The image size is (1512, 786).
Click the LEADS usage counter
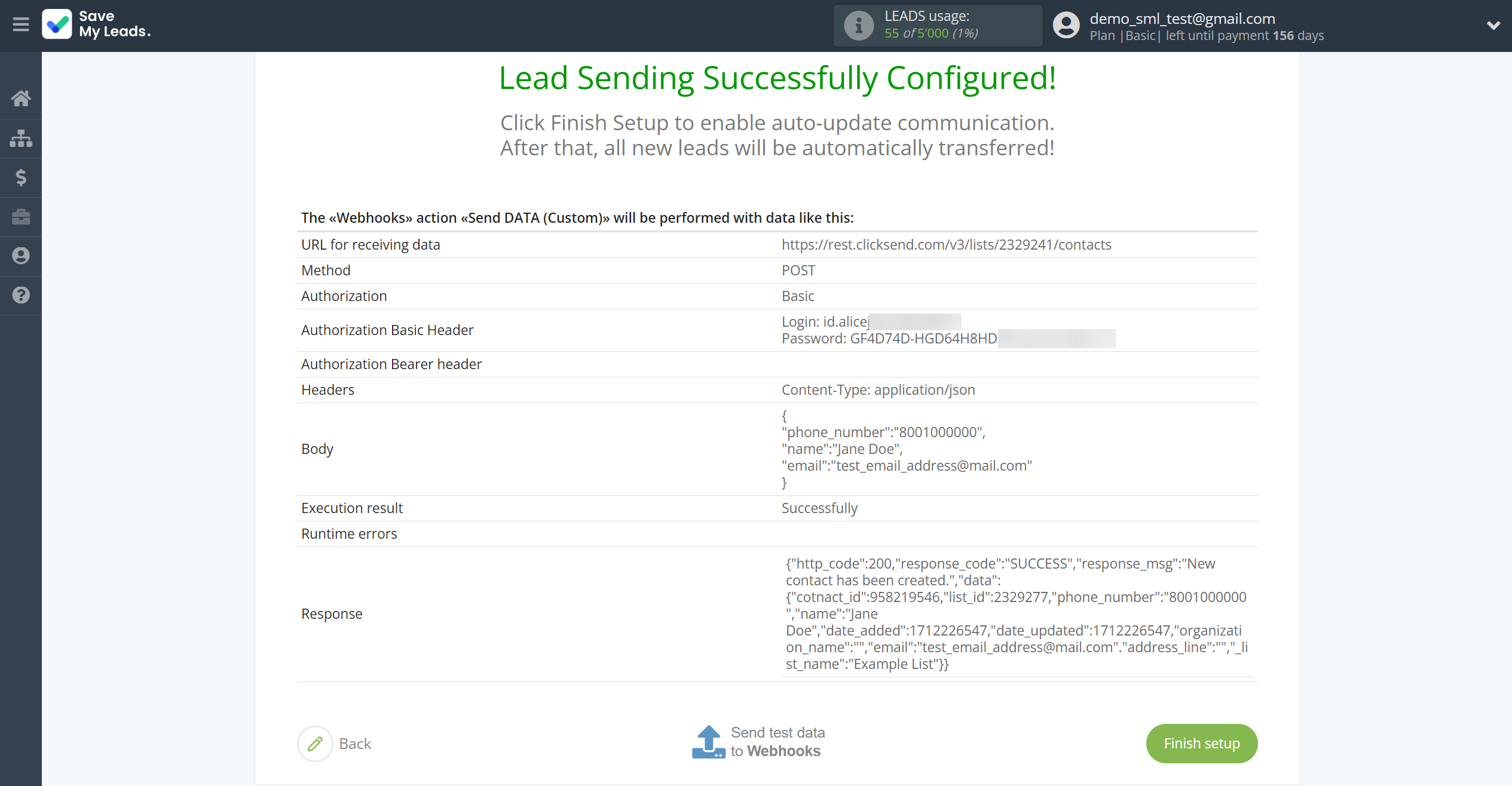(x=931, y=33)
